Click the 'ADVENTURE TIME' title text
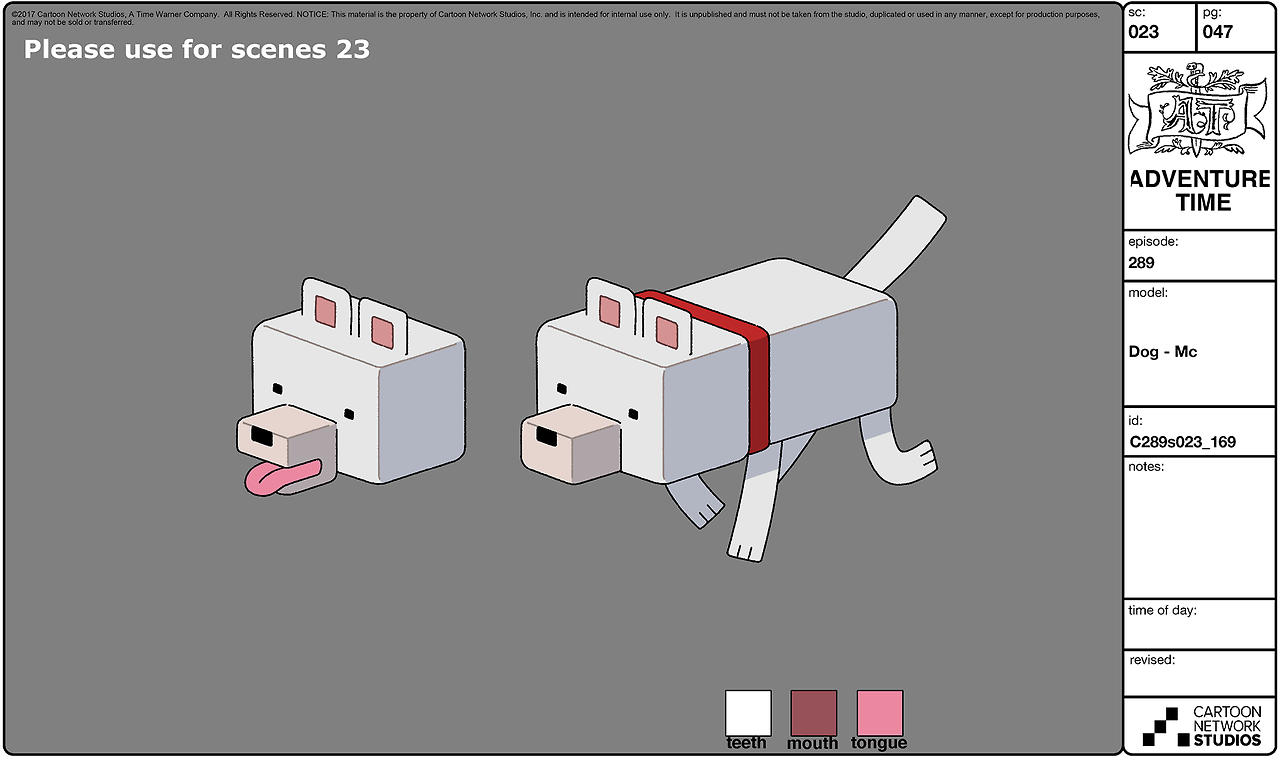 point(1200,191)
